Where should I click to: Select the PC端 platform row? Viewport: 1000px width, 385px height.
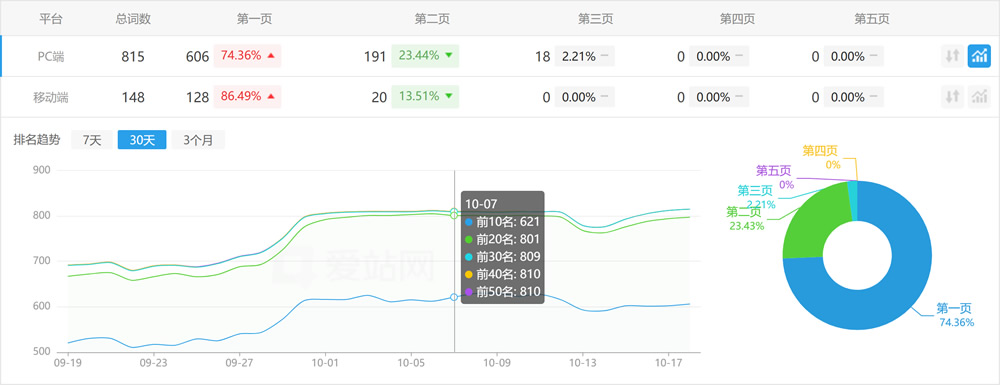click(x=500, y=56)
